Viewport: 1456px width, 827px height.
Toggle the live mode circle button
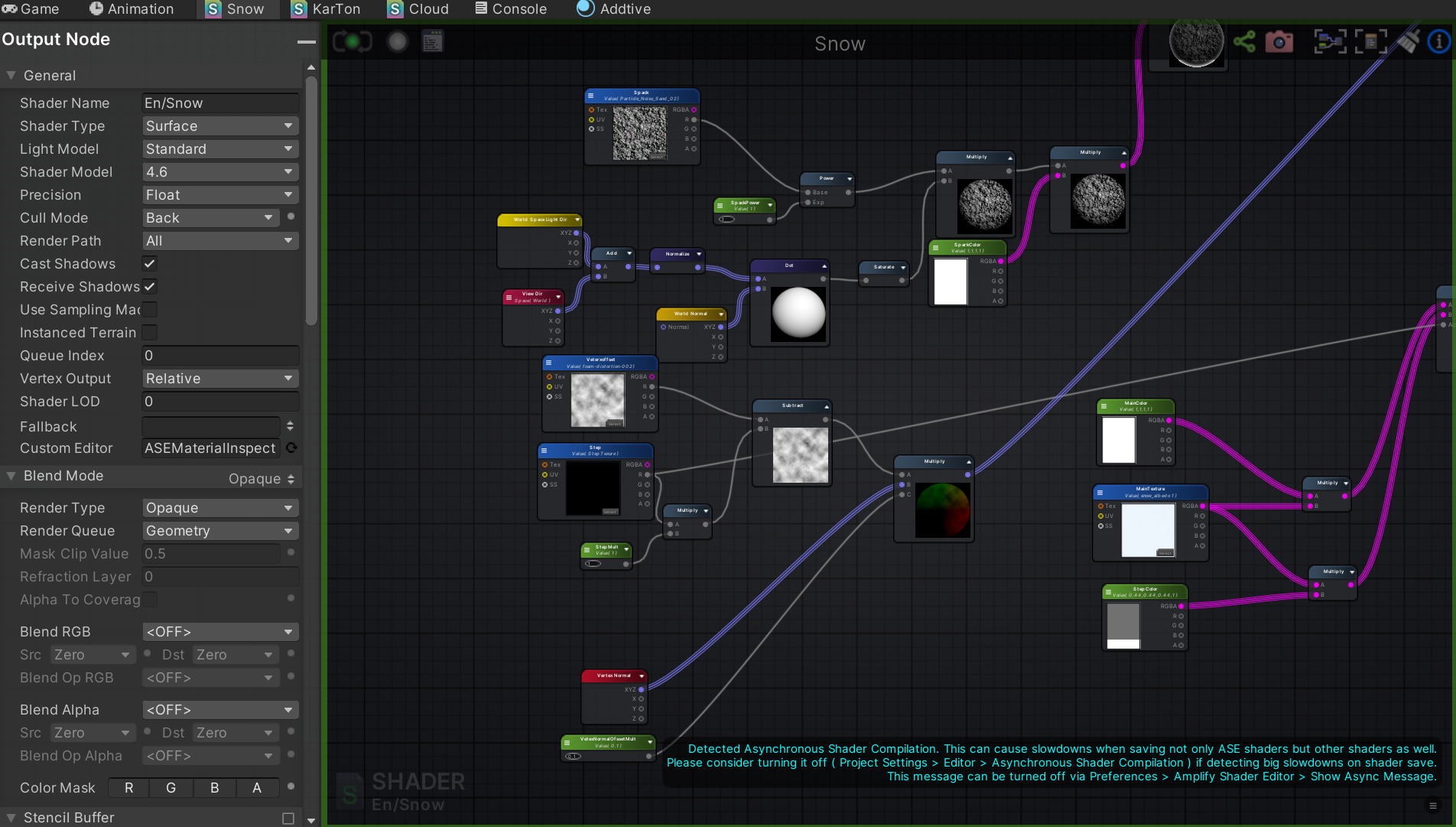pyautogui.click(x=398, y=41)
